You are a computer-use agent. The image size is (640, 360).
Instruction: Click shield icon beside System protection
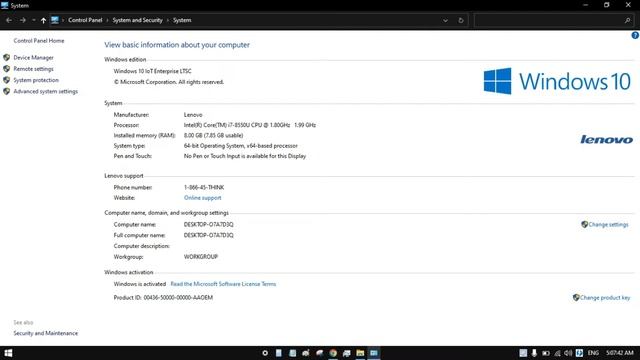[x=7, y=80]
